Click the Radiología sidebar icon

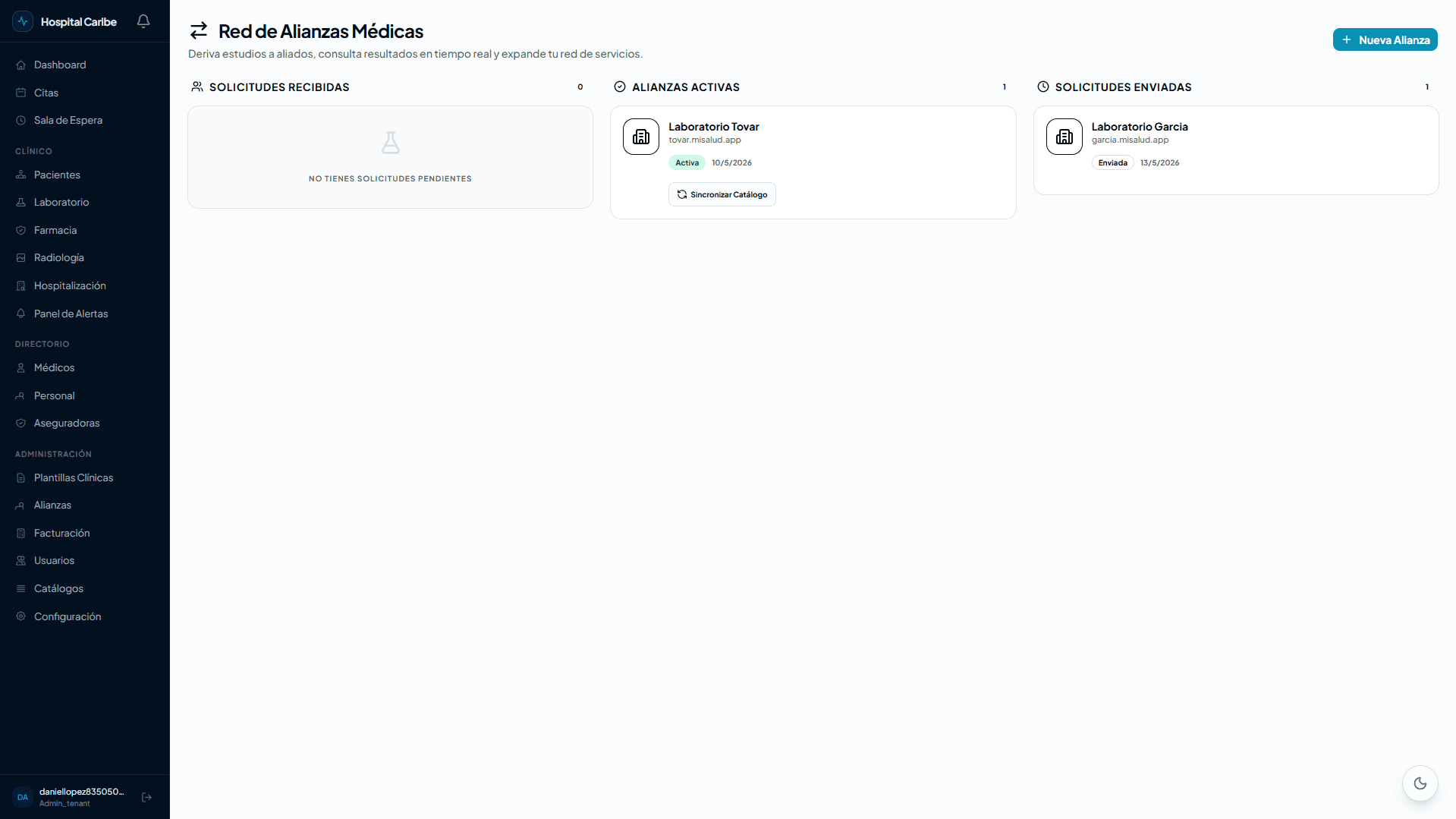point(21,258)
